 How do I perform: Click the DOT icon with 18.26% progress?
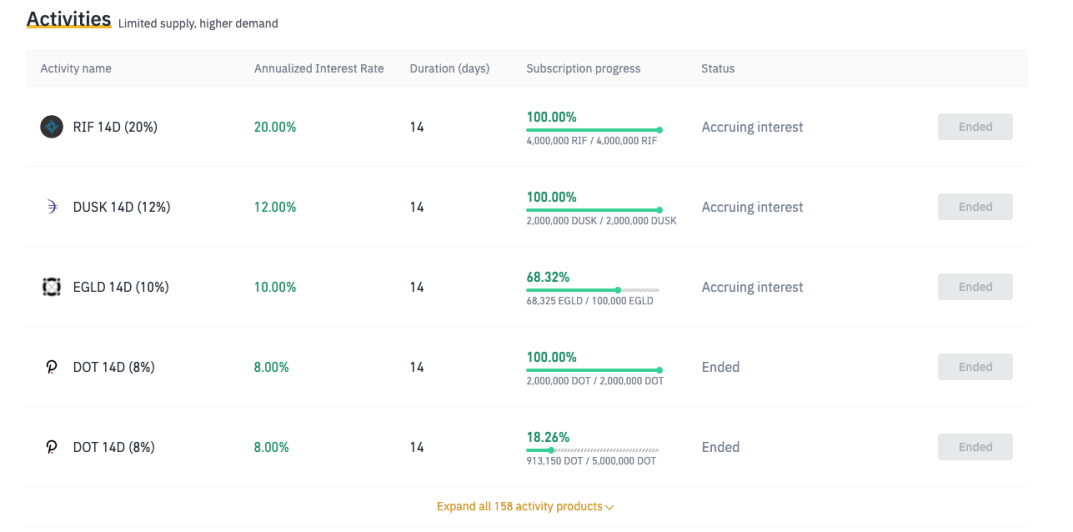51,447
